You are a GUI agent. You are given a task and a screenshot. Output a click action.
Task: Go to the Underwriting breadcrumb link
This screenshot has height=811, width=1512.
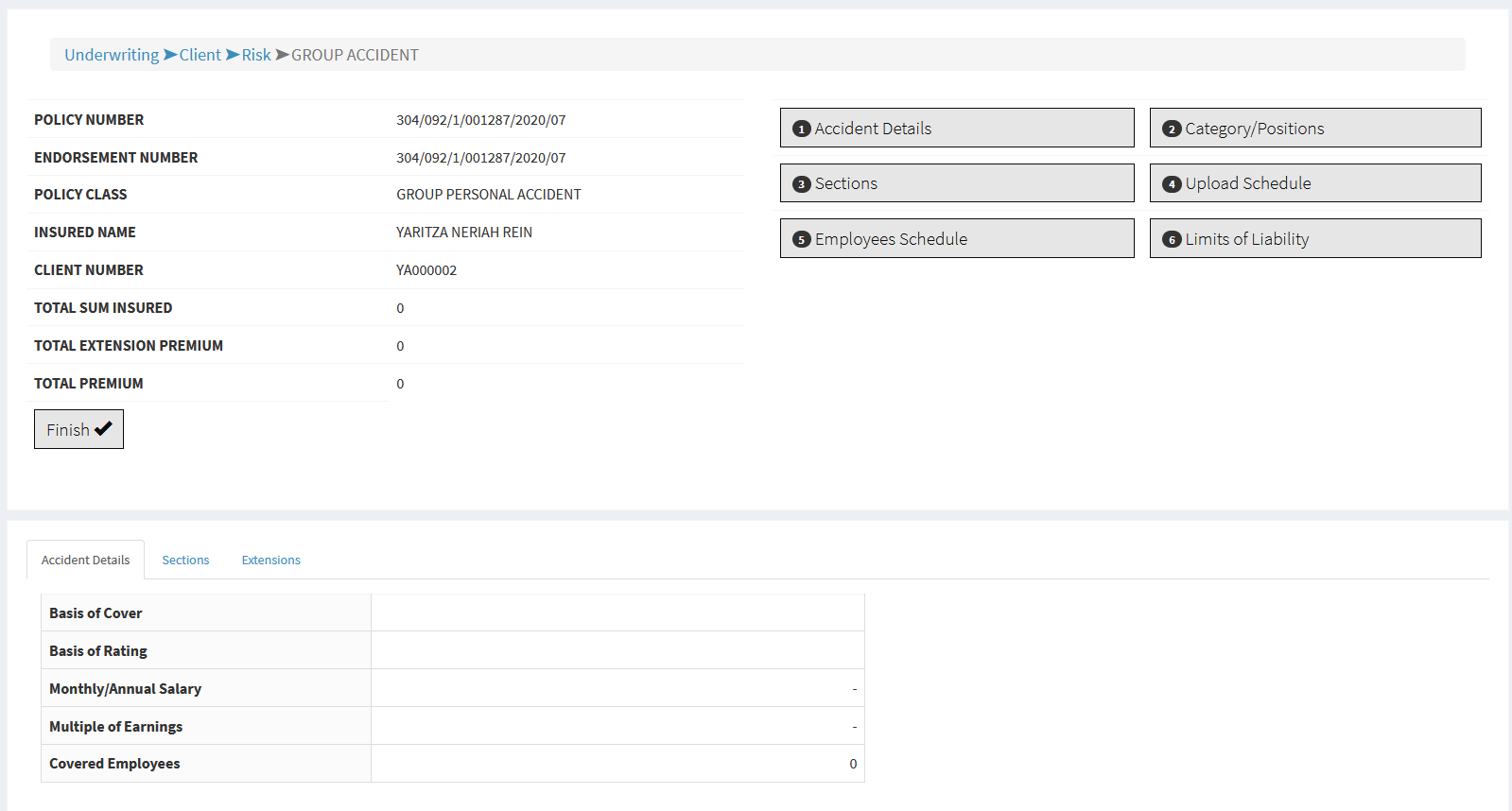[112, 55]
